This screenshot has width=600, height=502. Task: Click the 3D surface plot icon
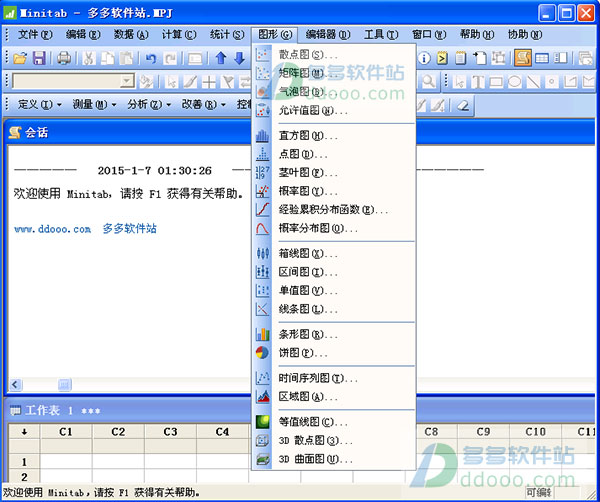coord(262,459)
